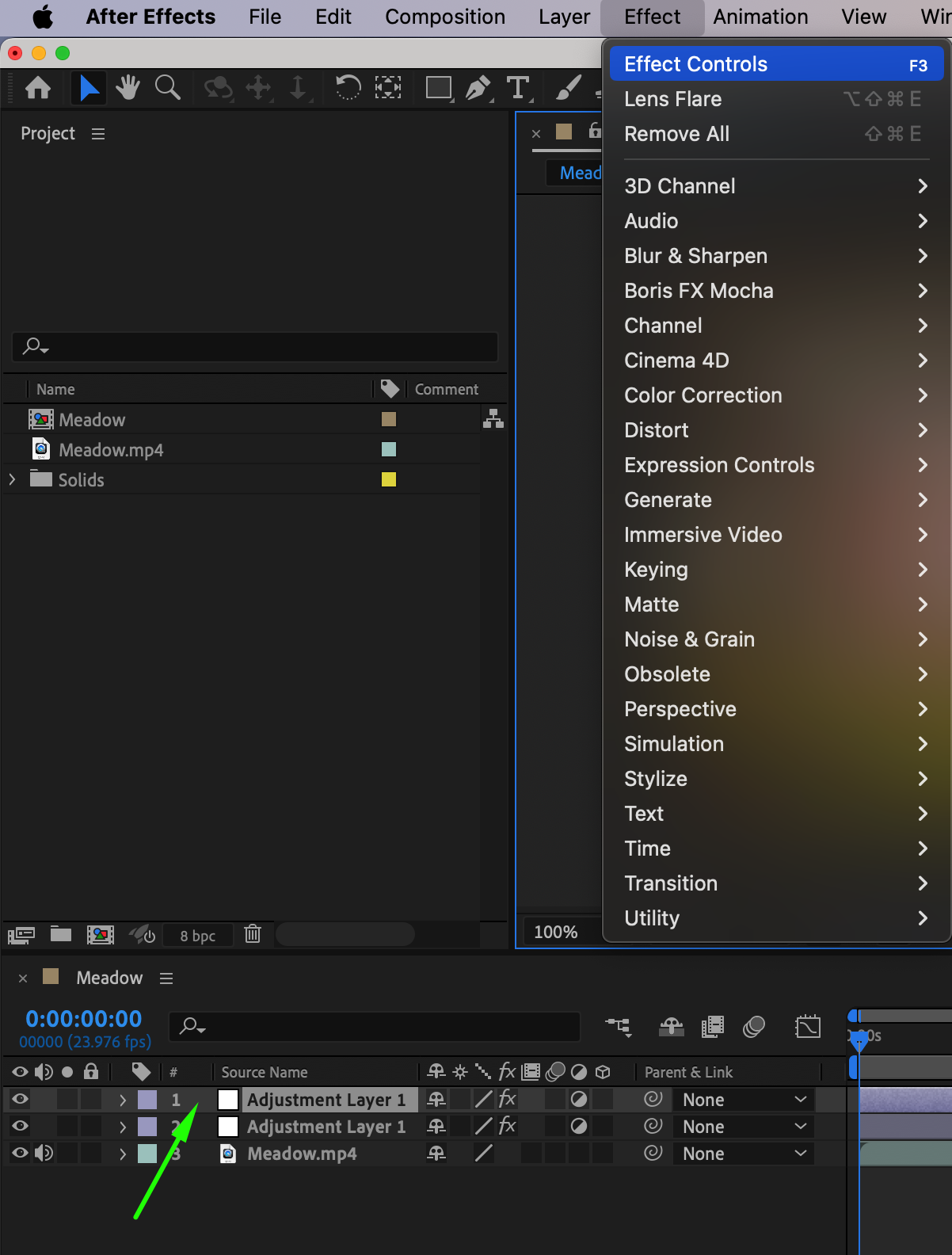Click the timeline layer search field
Image resolution: width=952 pixels, height=1255 pixels.
coord(375,1027)
